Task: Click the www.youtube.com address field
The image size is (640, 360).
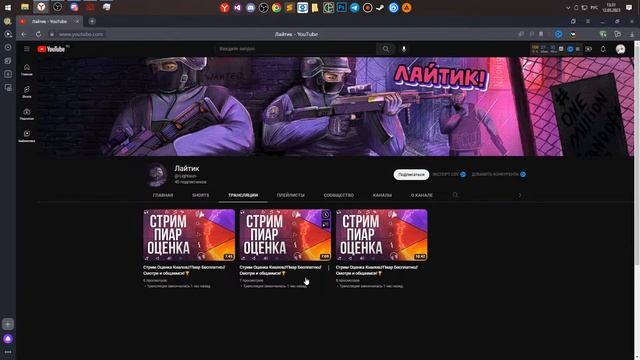Action: (x=81, y=34)
